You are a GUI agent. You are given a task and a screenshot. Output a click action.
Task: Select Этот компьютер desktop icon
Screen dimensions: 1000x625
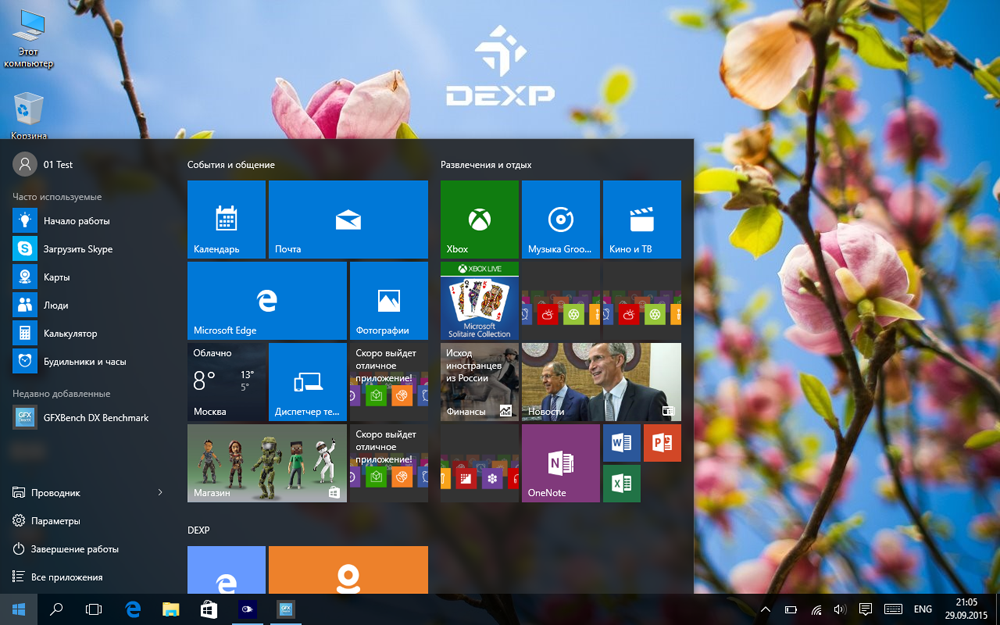pos(29,40)
